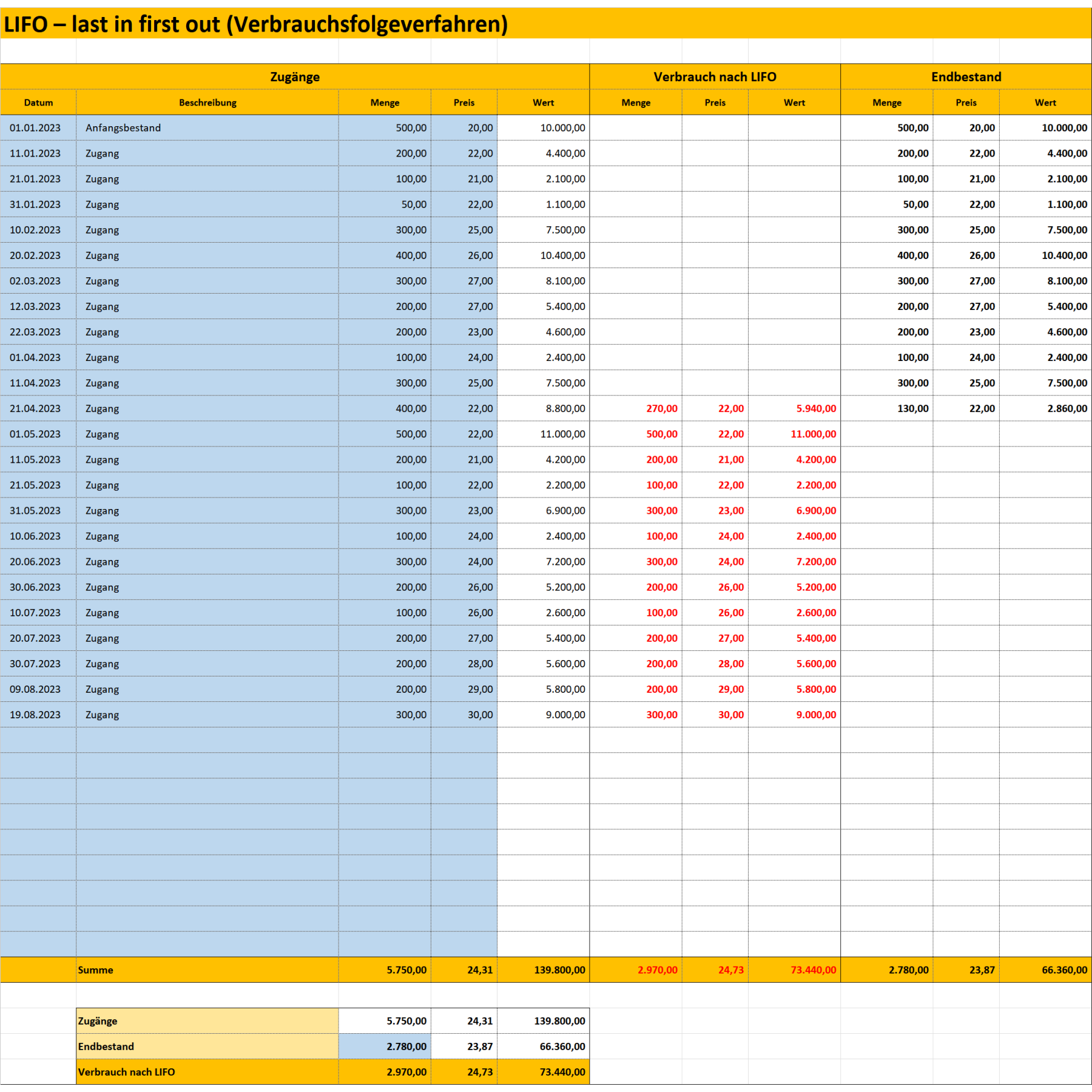Click the first empty Datum cell below 19.08.2023
Screen dimensions: 1092x1092
[x=38, y=740]
